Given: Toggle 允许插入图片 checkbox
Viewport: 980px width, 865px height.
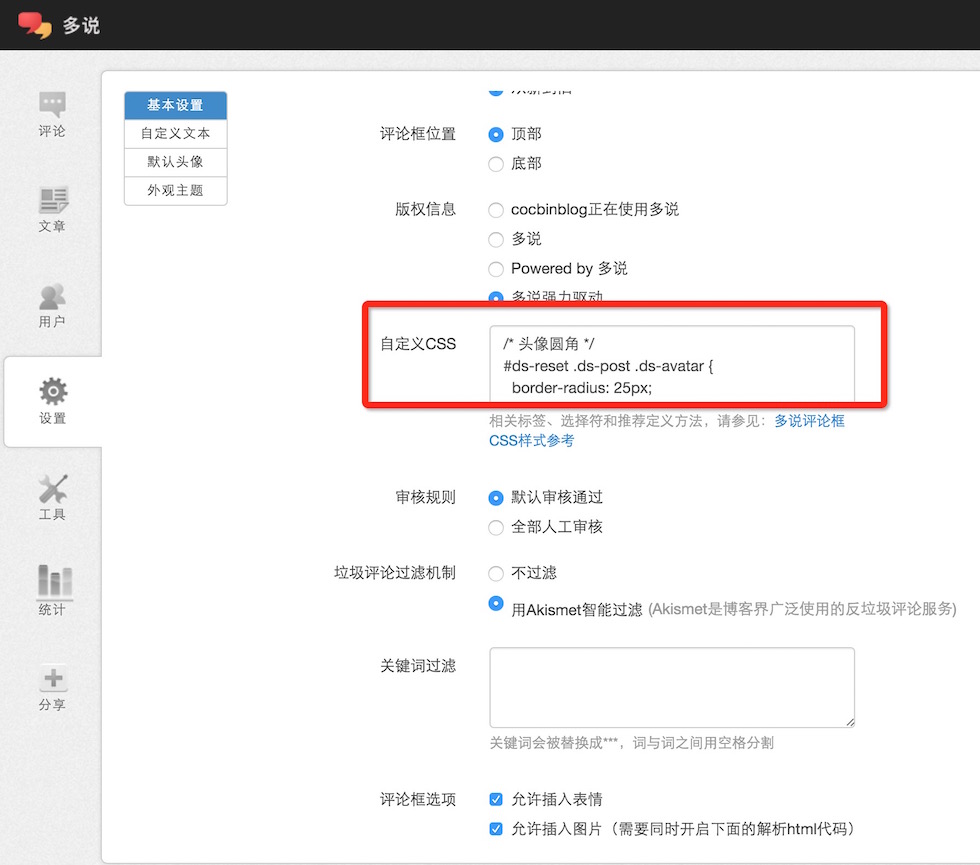Looking at the screenshot, I should pos(496,829).
